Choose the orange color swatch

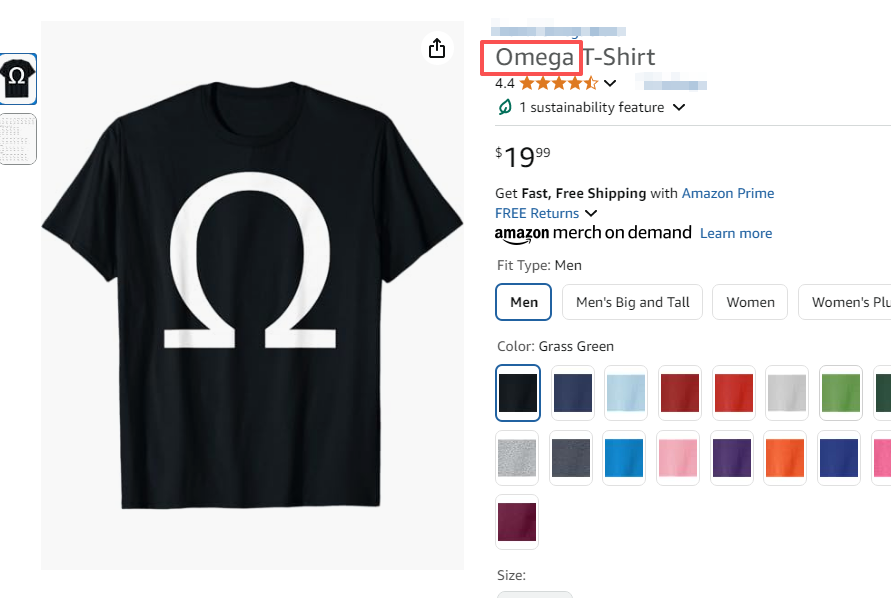[x=786, y=457]
